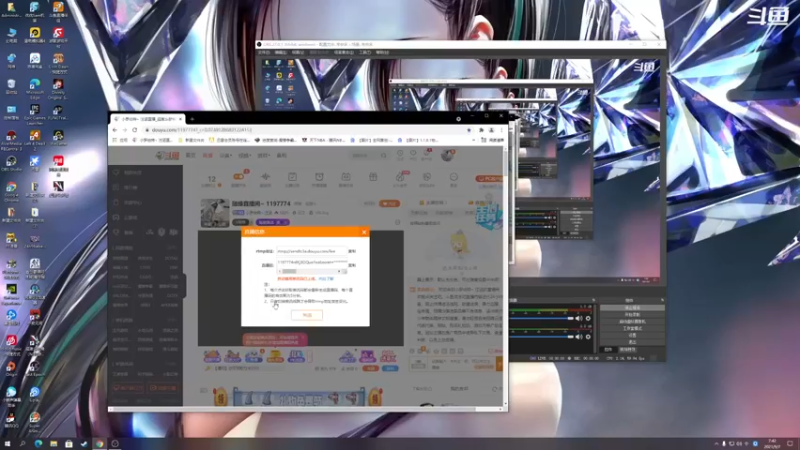The image size is (800, 450).
Task: Open the Windows Start menu
Action: coord(7,444)
